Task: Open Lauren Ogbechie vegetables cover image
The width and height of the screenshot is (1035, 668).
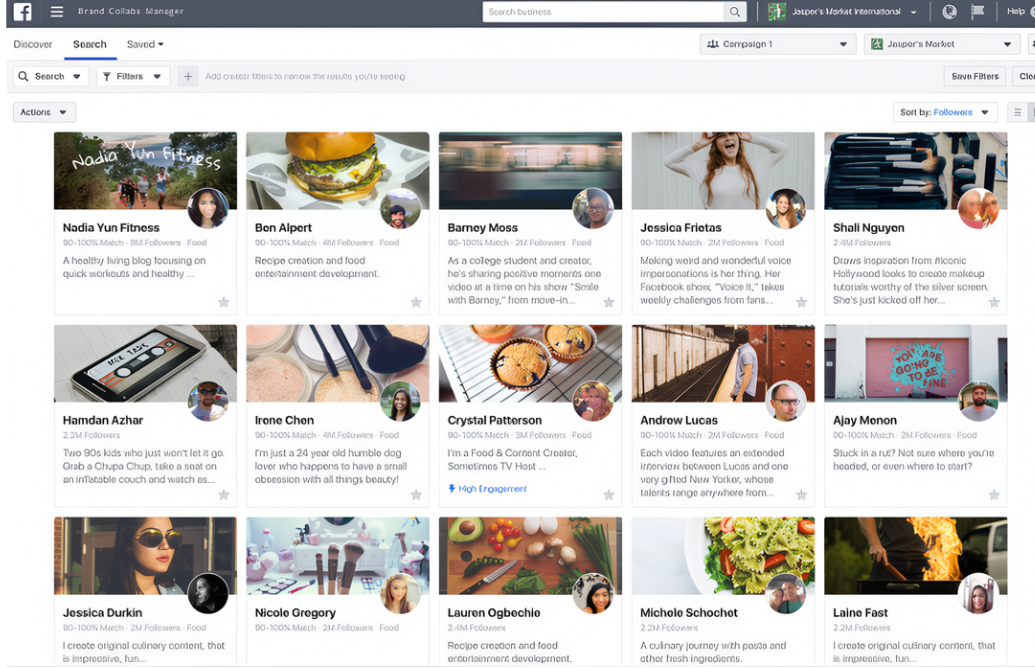Action: (530, 556)
